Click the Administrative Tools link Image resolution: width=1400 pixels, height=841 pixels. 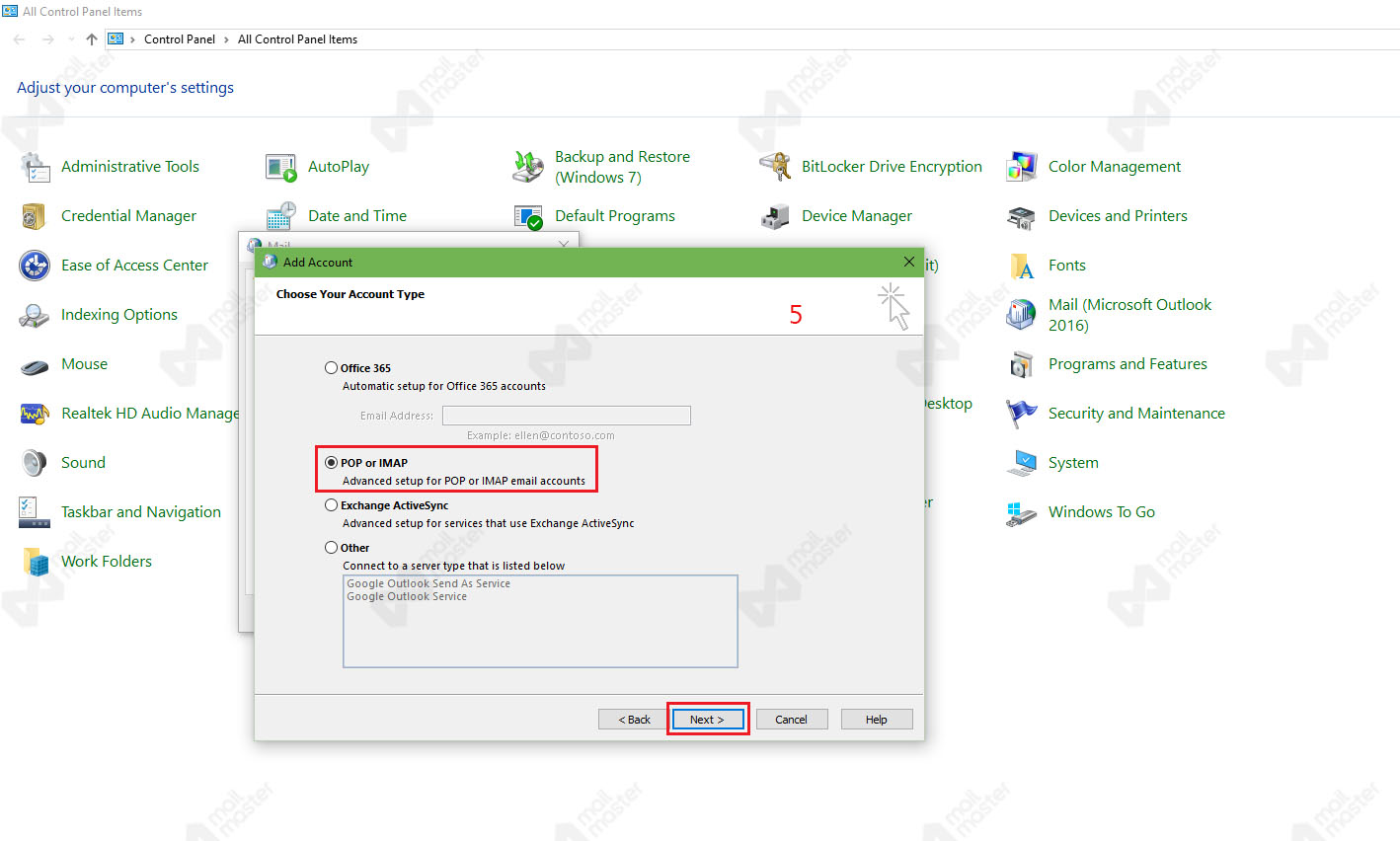point(130,167)
